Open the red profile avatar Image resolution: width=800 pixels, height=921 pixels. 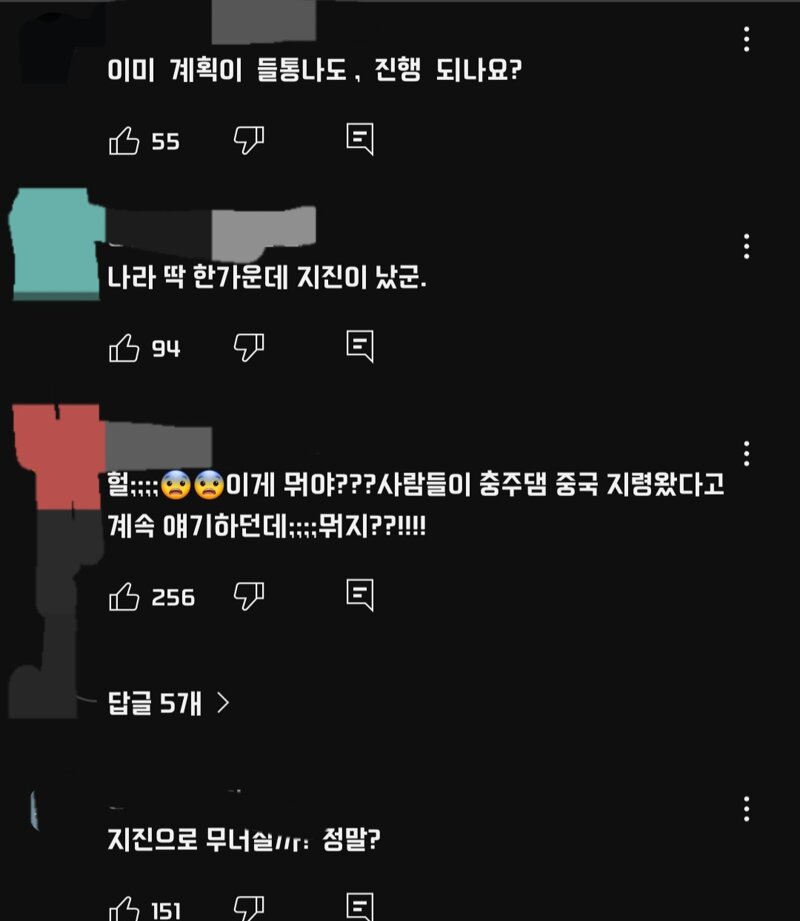(58, 456)
